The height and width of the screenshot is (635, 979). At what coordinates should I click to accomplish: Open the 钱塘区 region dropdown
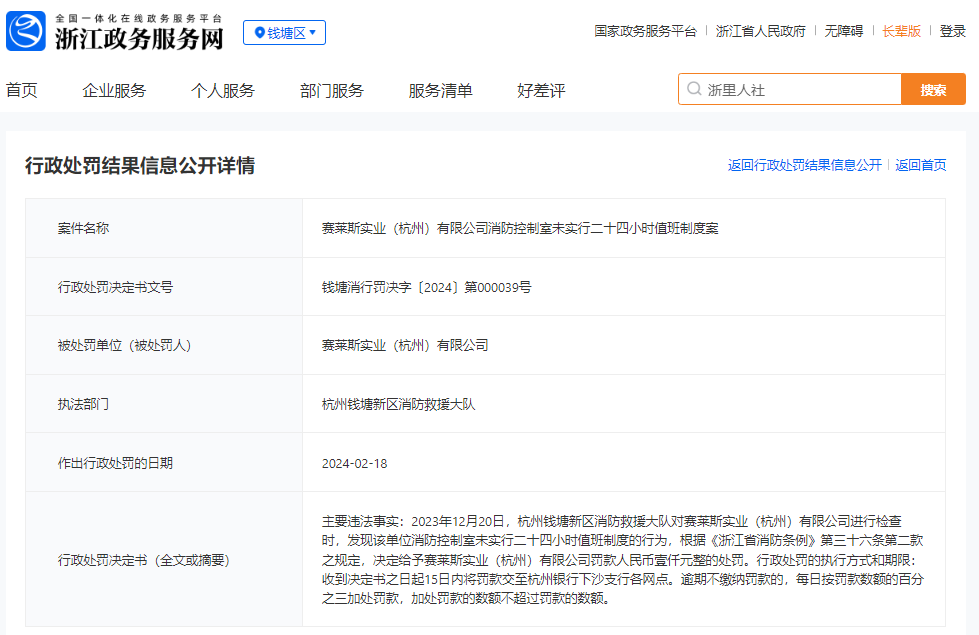pos(284,32)
